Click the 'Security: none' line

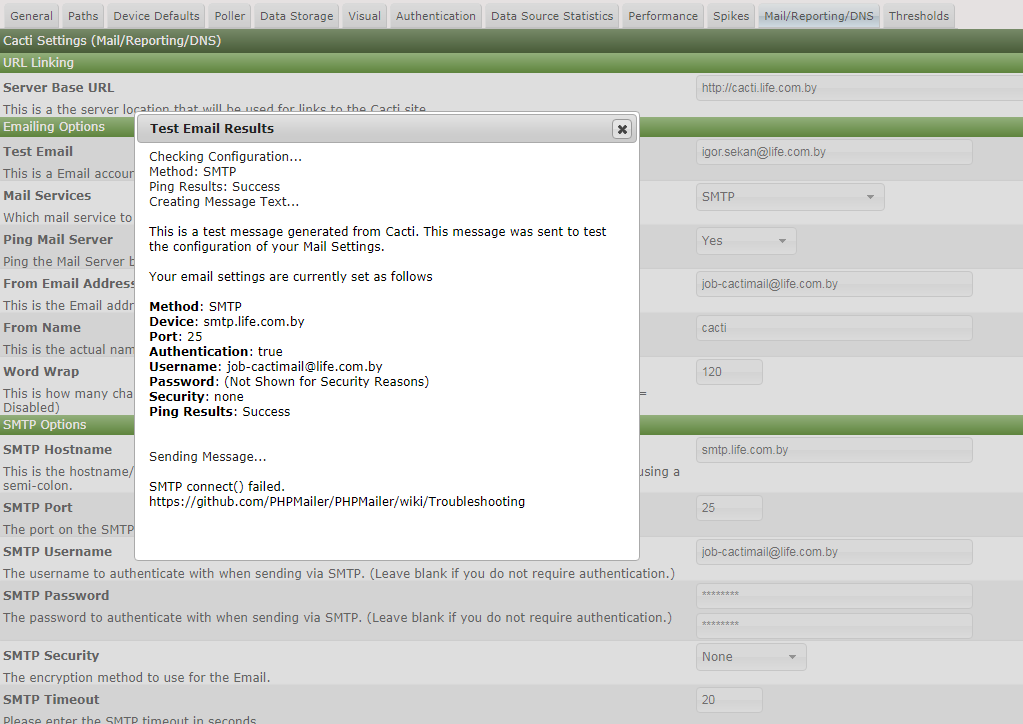click(x=196, y=397)
